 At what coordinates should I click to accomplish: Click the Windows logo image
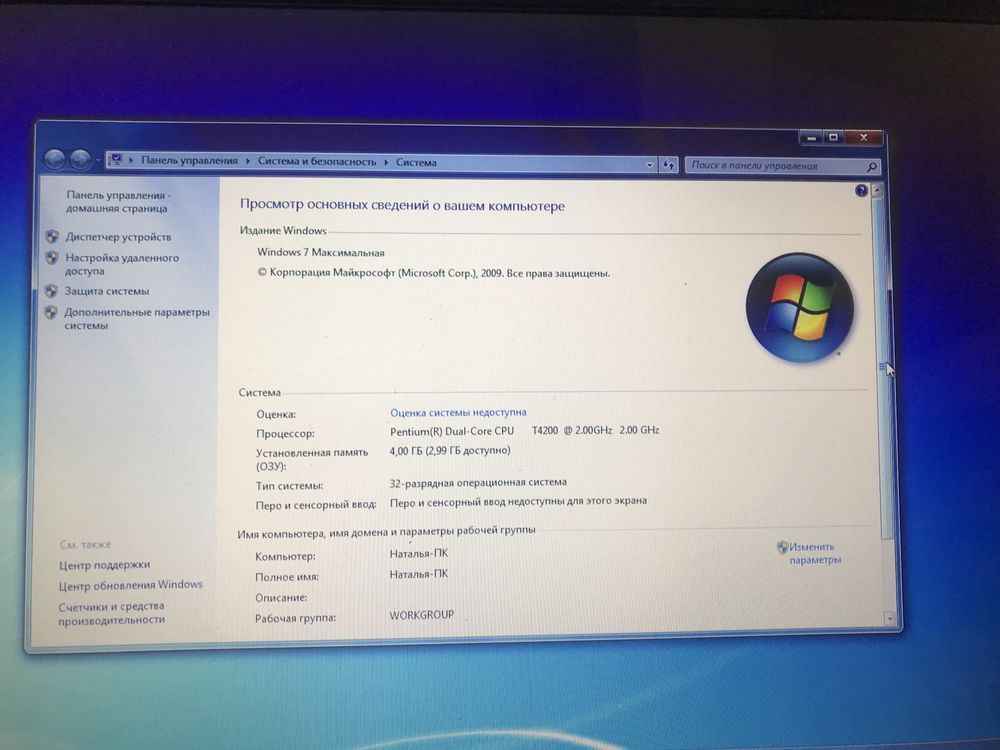click(800, 307)
